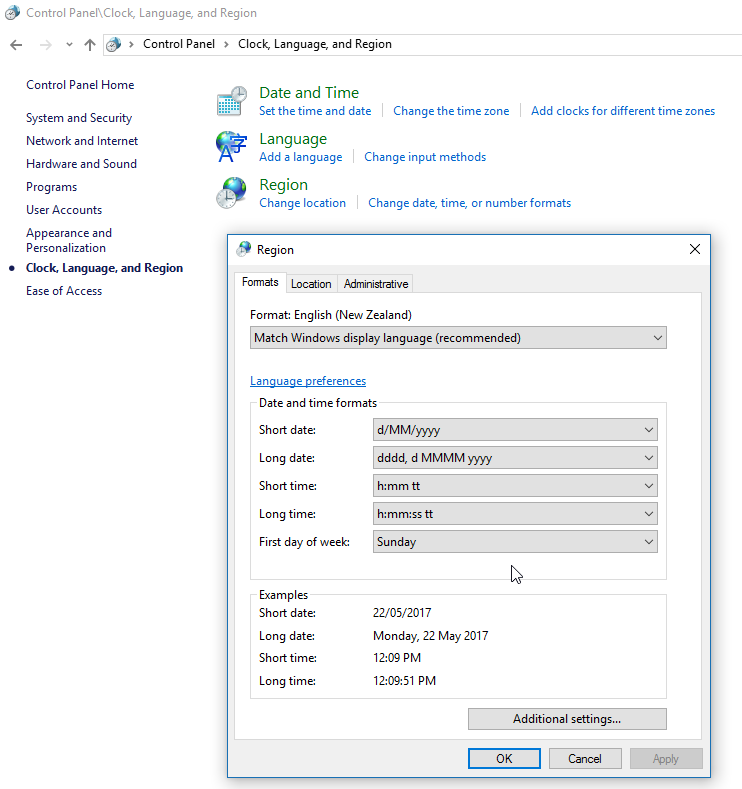Open Programs category
The width and height of the screenshot is (742, 789).
pyautogui.click(x=52, y=187)
